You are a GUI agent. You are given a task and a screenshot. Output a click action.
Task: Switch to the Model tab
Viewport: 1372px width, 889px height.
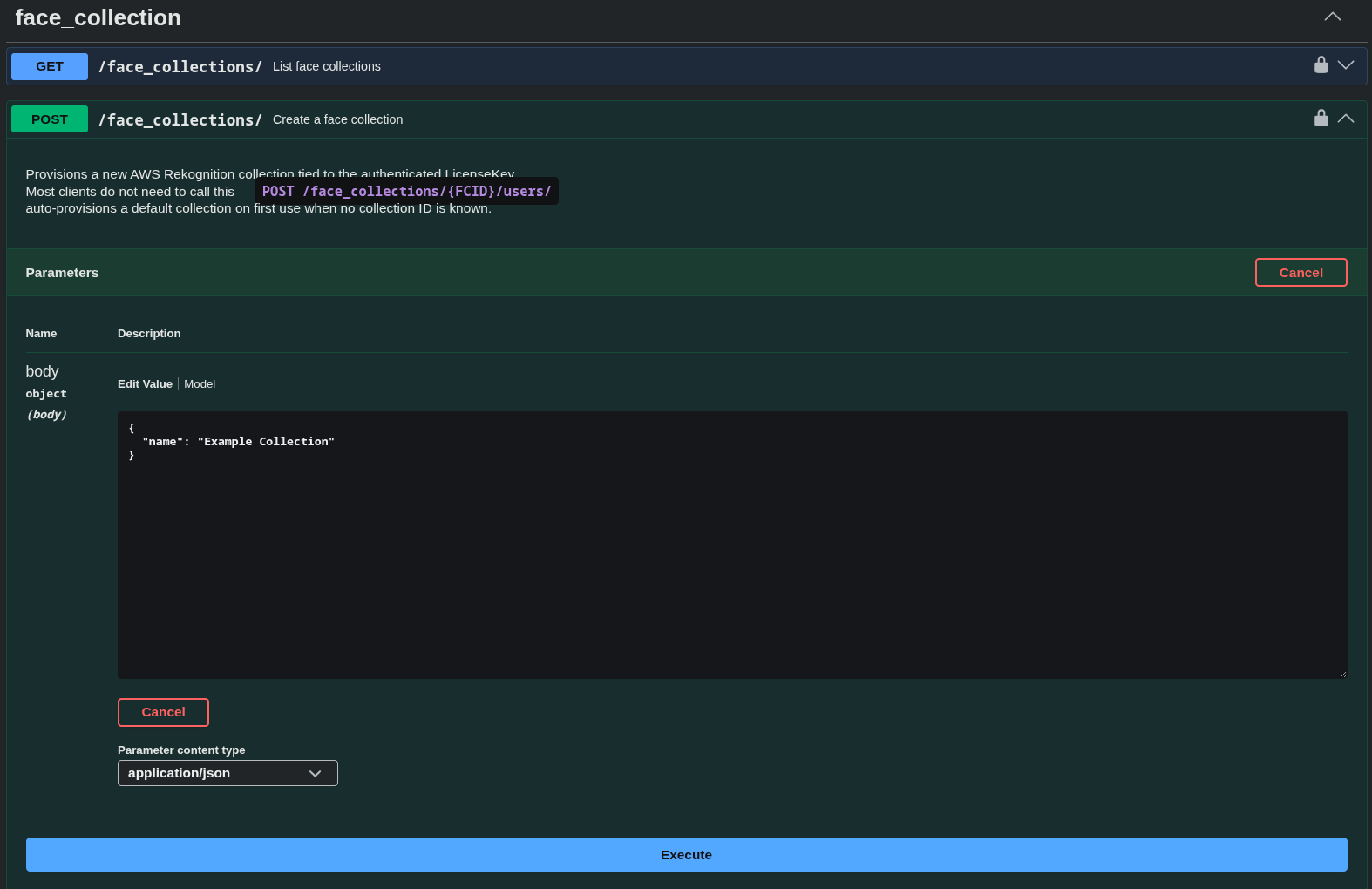(x=200, y=384)
